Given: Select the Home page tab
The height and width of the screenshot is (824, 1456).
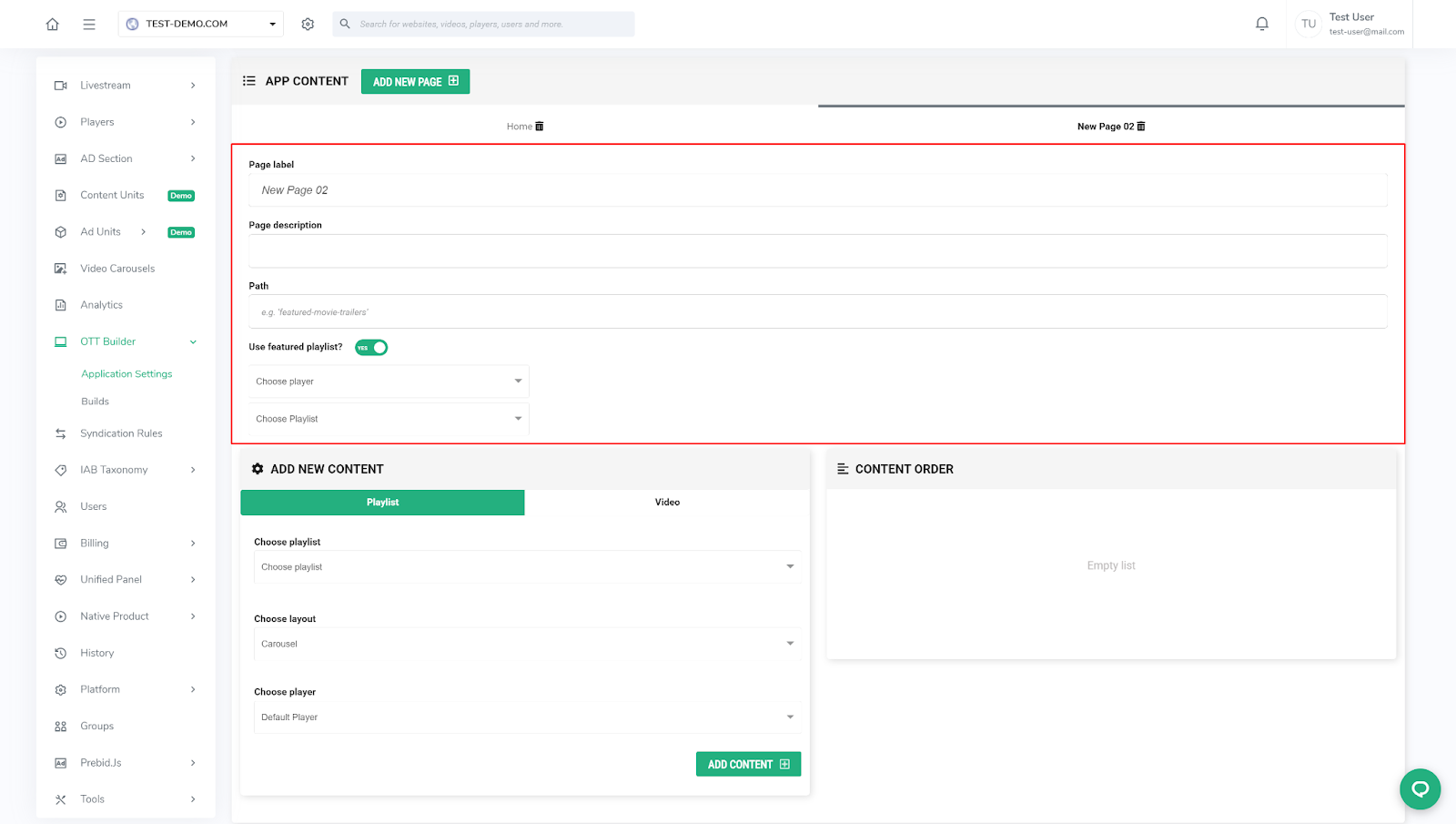Looking at the screenshot, I should pos(519,127).
